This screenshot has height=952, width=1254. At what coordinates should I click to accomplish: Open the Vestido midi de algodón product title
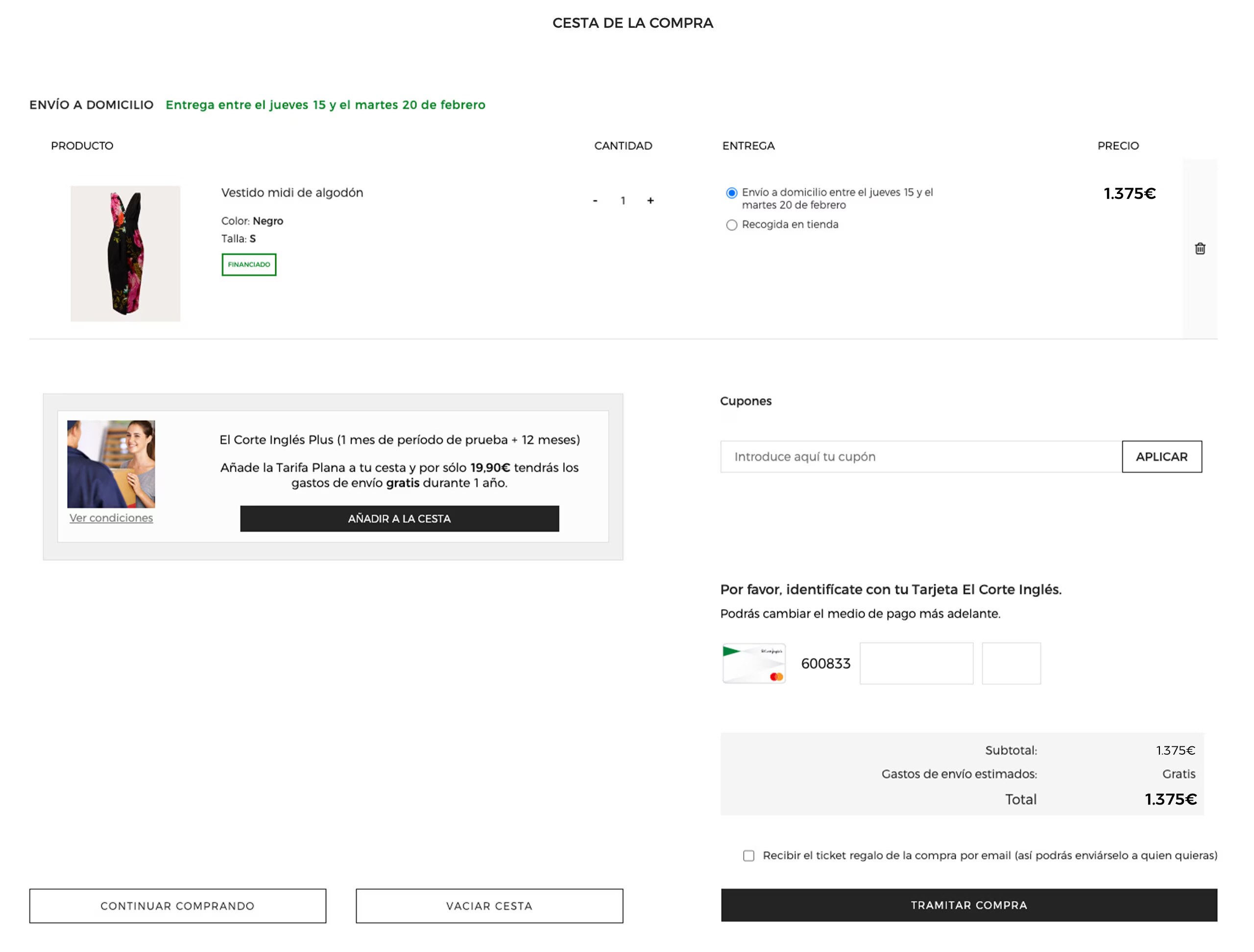click(292, 192)
